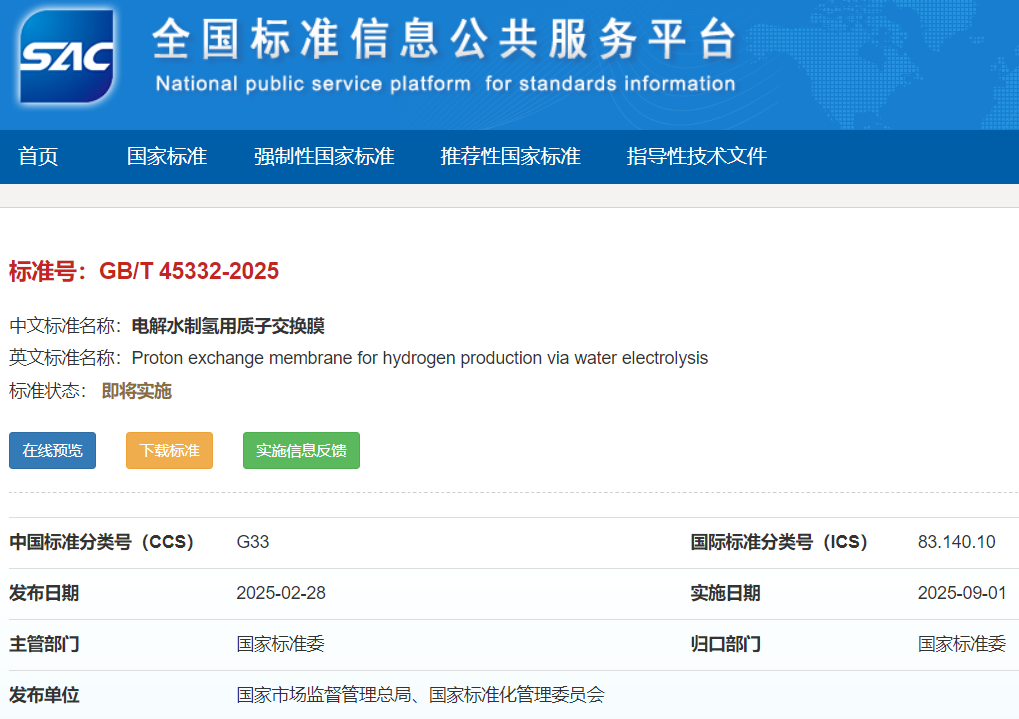The height and width of the screenshot is (719, 1019).
Task: Click the Chinese standard name 电解水制氢用质子交换膜
Action: pyautogui.click(x=228, y=326)
